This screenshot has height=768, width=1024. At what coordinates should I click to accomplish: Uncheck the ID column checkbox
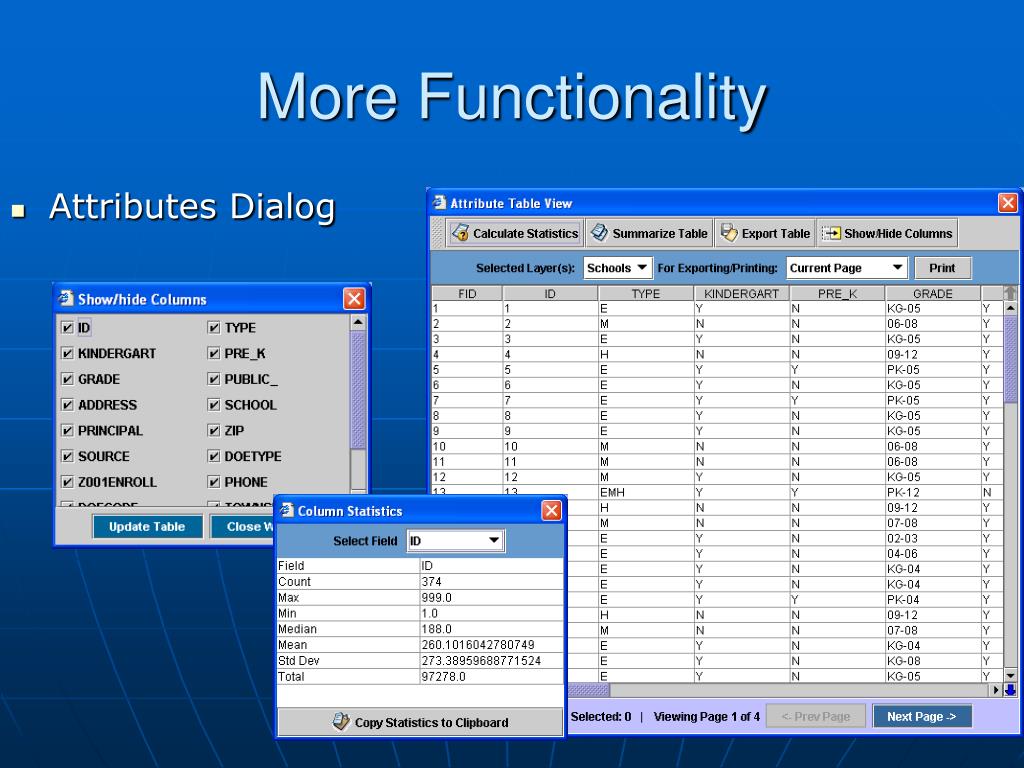(x=67, y=328)
